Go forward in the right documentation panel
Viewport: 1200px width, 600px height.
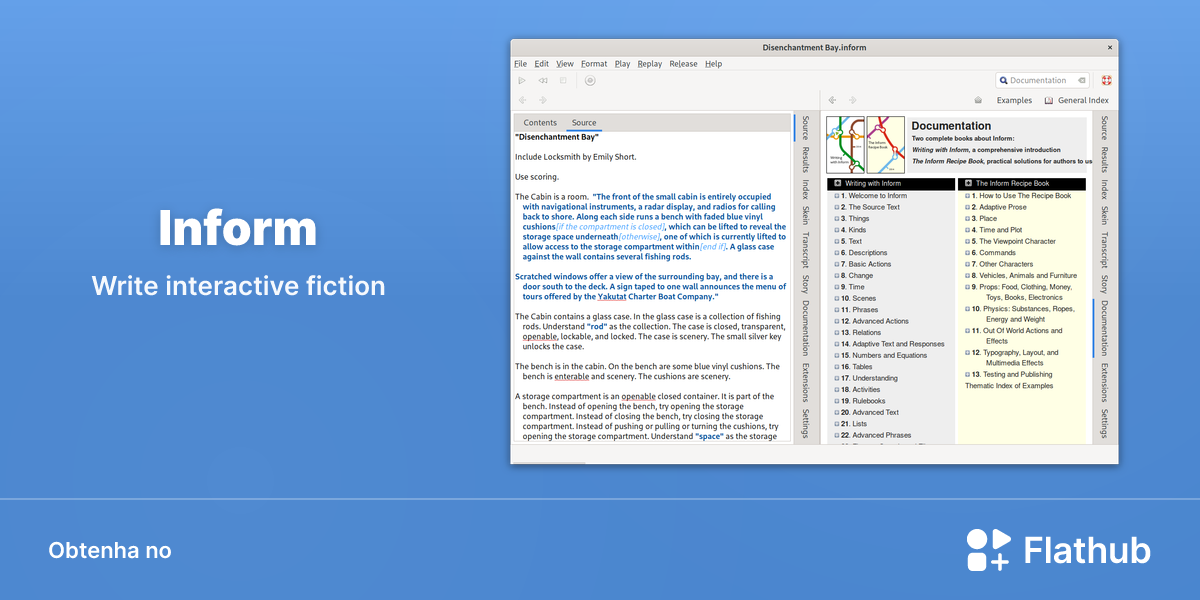[x=853, y=100]
